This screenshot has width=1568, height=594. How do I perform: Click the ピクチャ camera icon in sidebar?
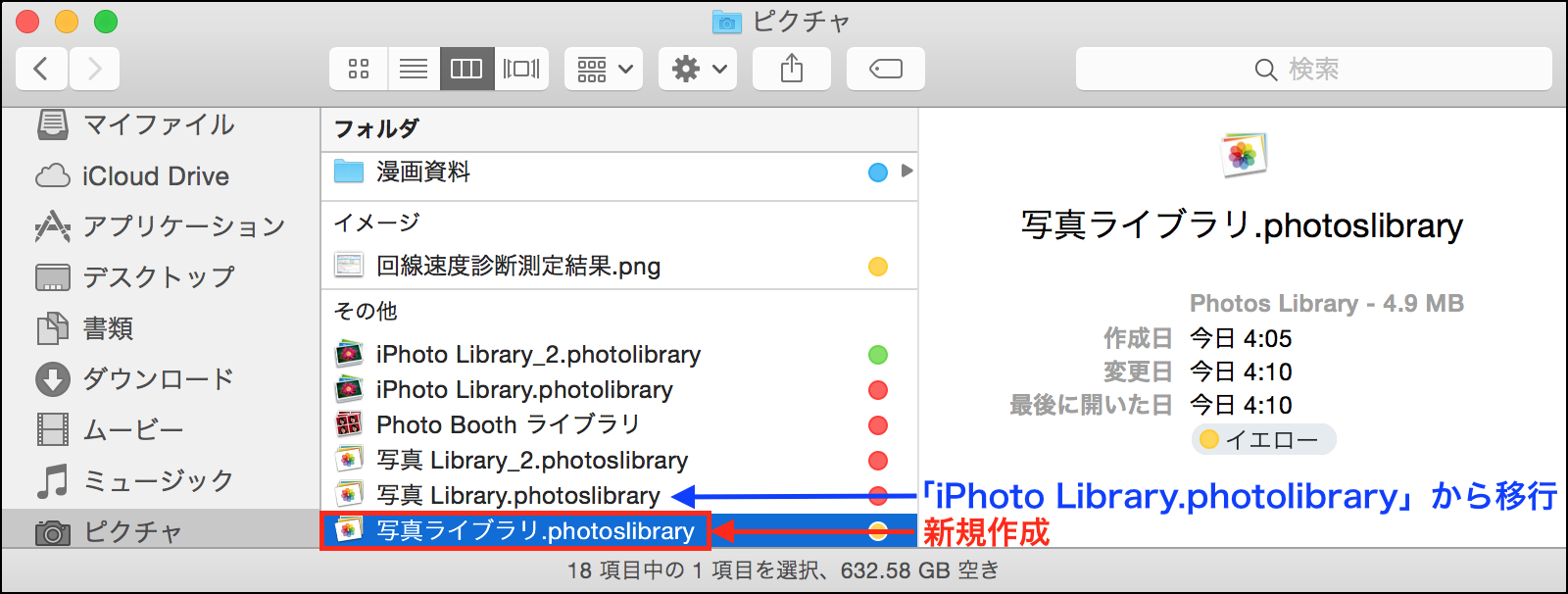(x=53, y=532)
